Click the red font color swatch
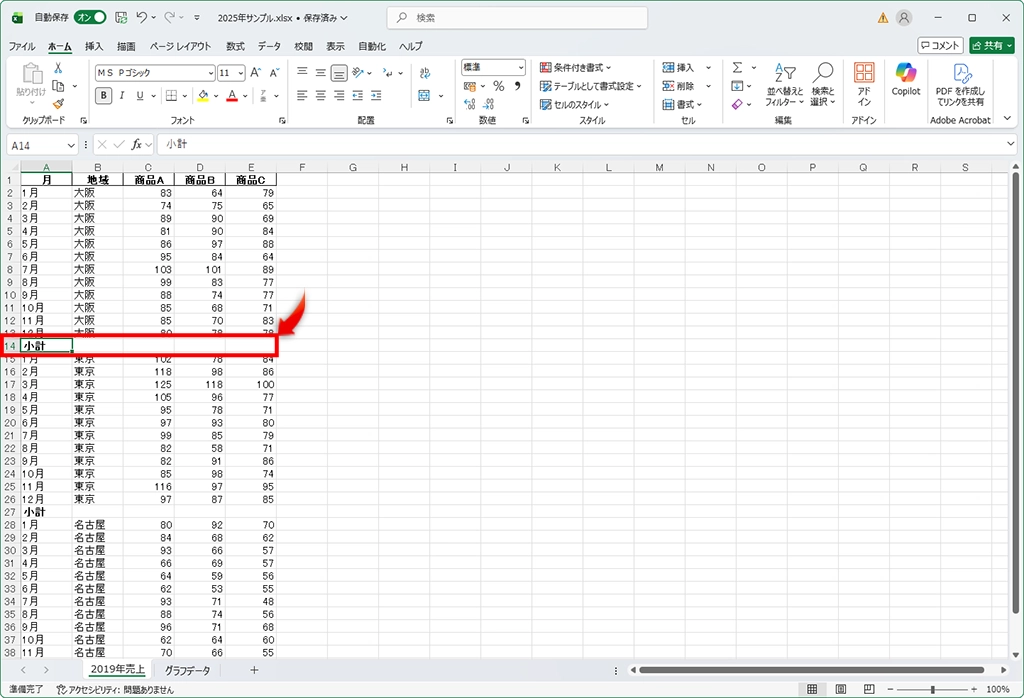The image size is (1024, 698). [231, 96]
